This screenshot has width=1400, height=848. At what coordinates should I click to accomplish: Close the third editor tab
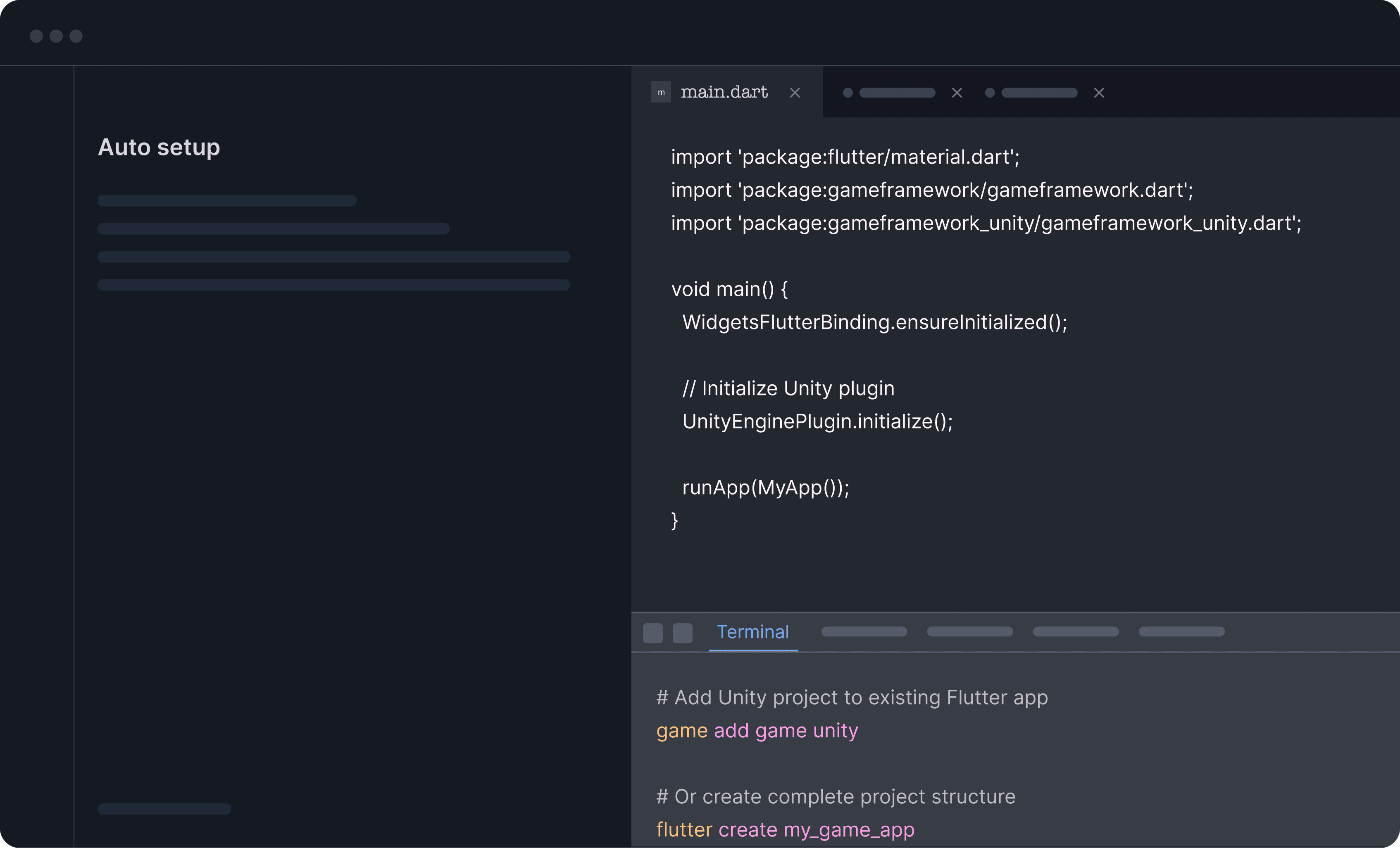[1099, 93]
